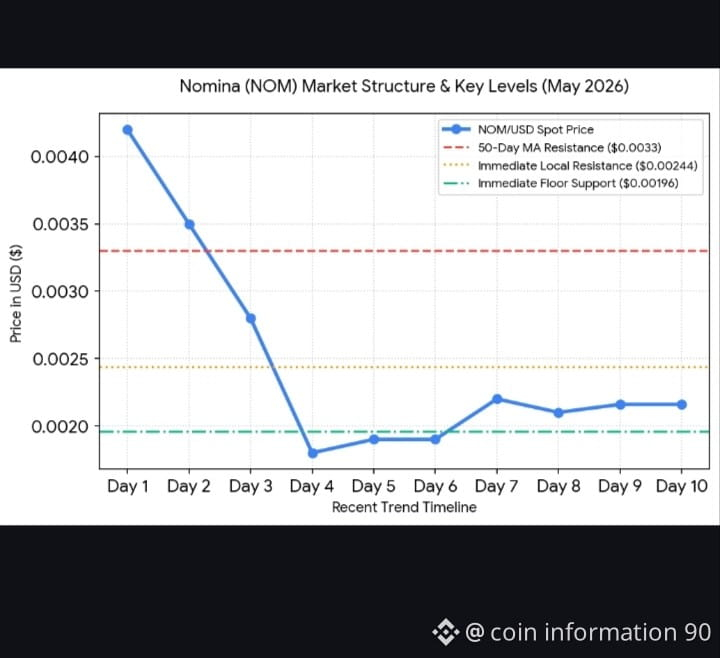This screenshot has height=658, width=720.
Task: Click the Day 4 axis label
Action: (312, 486)
